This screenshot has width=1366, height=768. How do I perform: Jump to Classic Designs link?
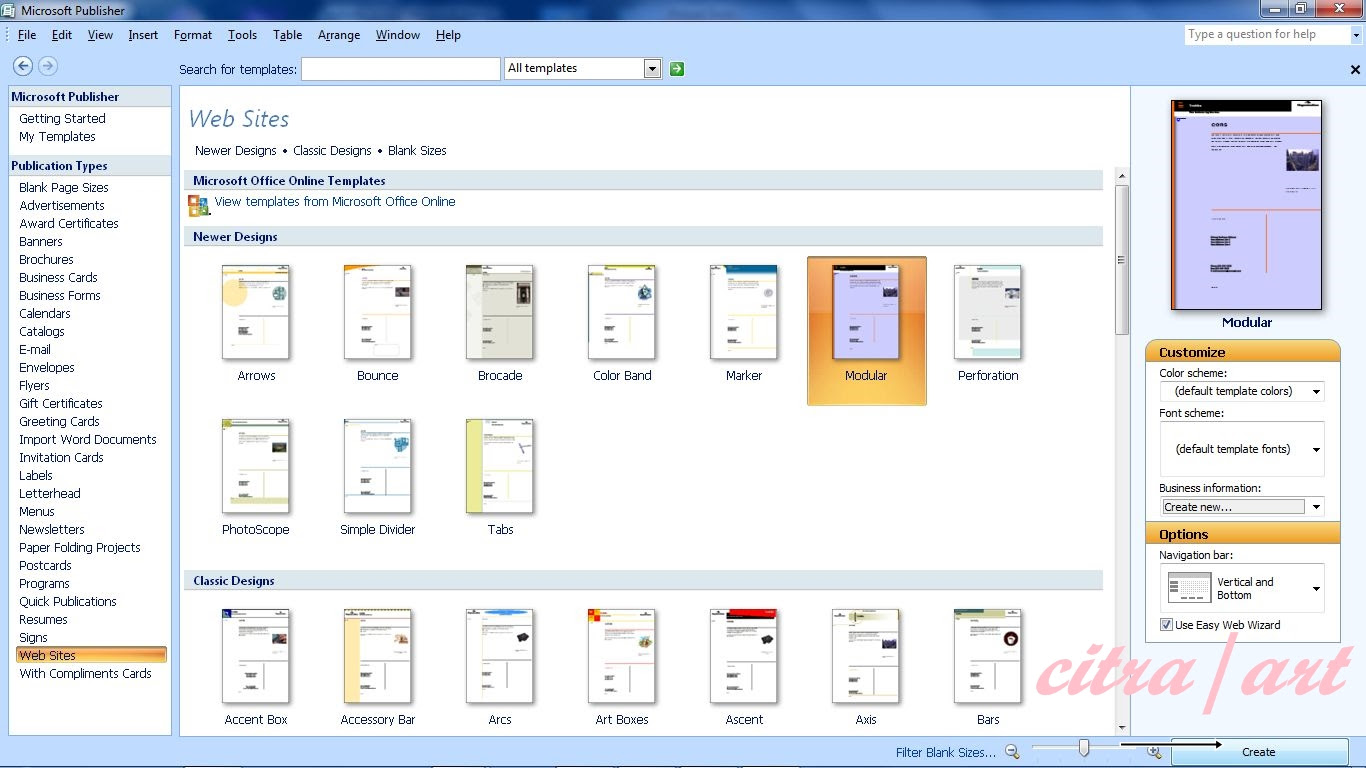point(333,151)
